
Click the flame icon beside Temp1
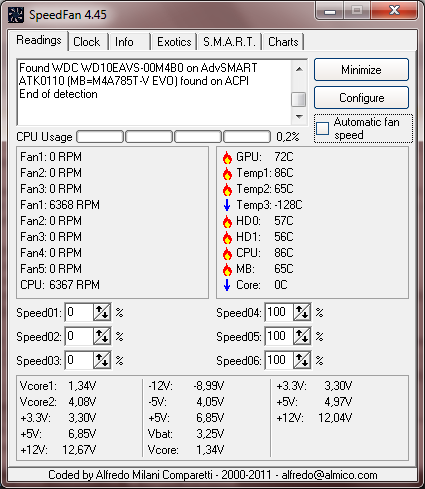point(227,173)
